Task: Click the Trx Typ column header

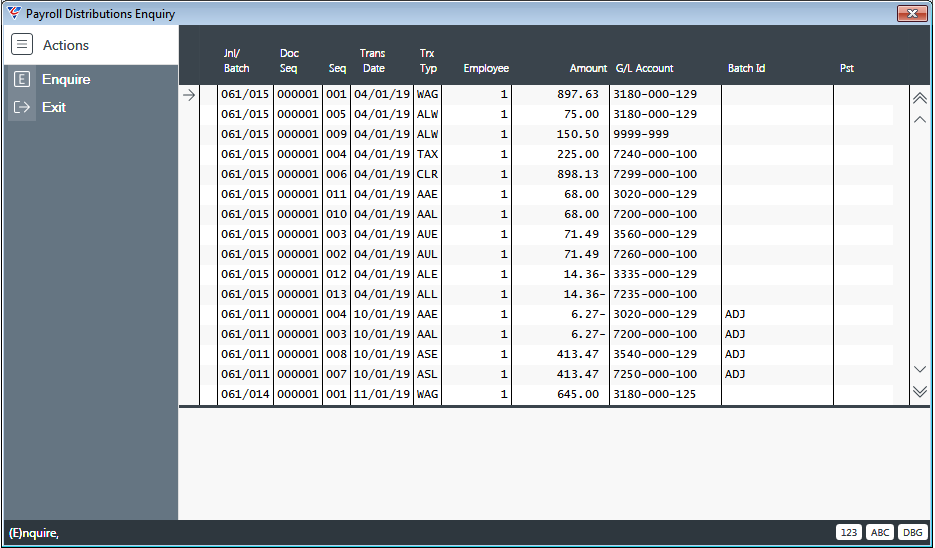Action: tap(428, 61)
